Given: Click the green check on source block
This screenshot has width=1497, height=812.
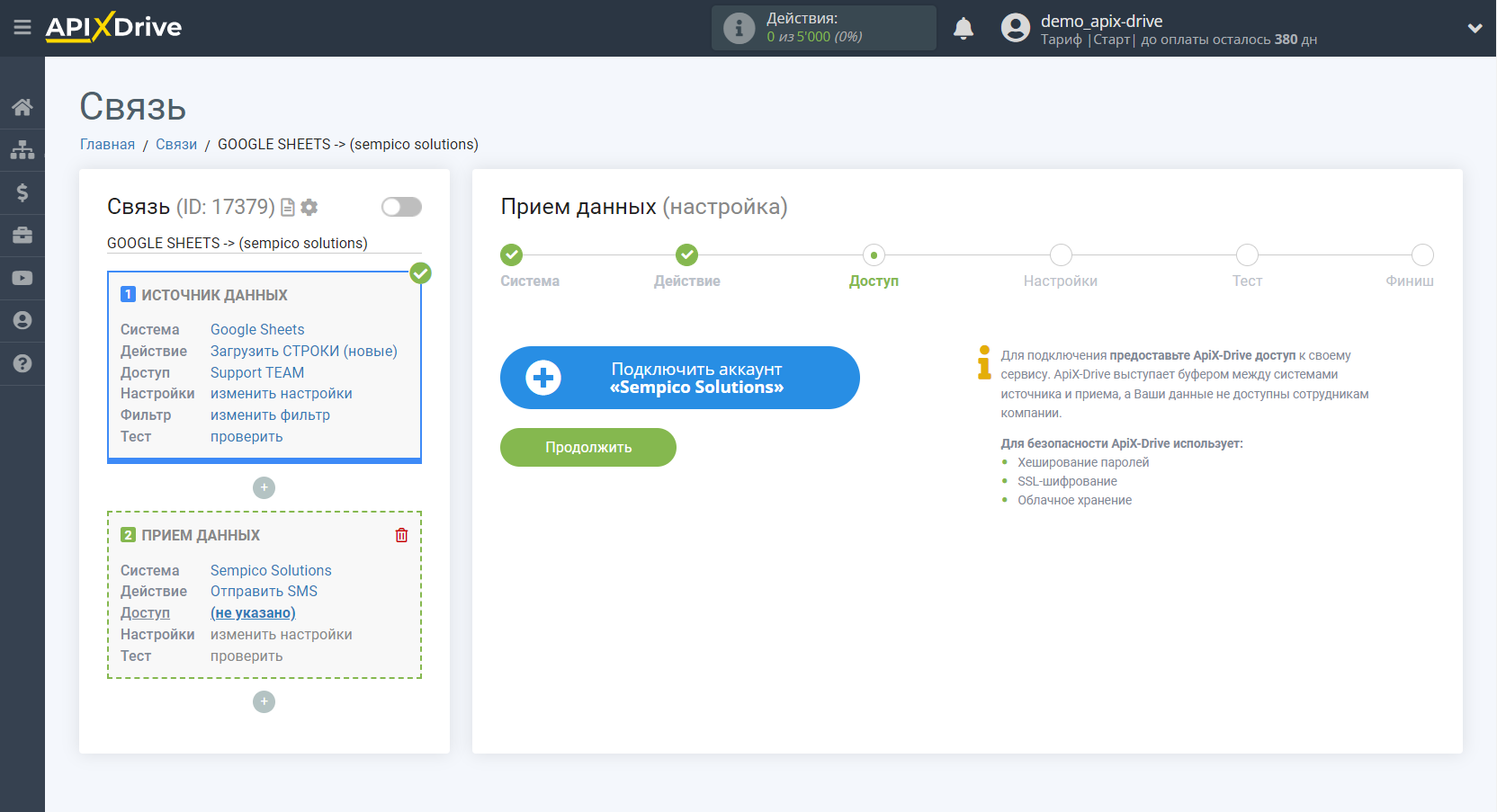Looking at the screenshot, I should point(420,272).
